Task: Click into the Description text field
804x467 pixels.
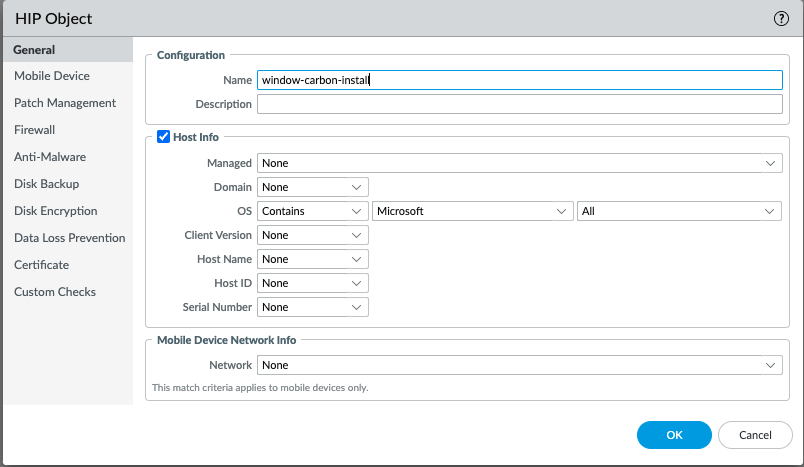Action: (519, 104)
